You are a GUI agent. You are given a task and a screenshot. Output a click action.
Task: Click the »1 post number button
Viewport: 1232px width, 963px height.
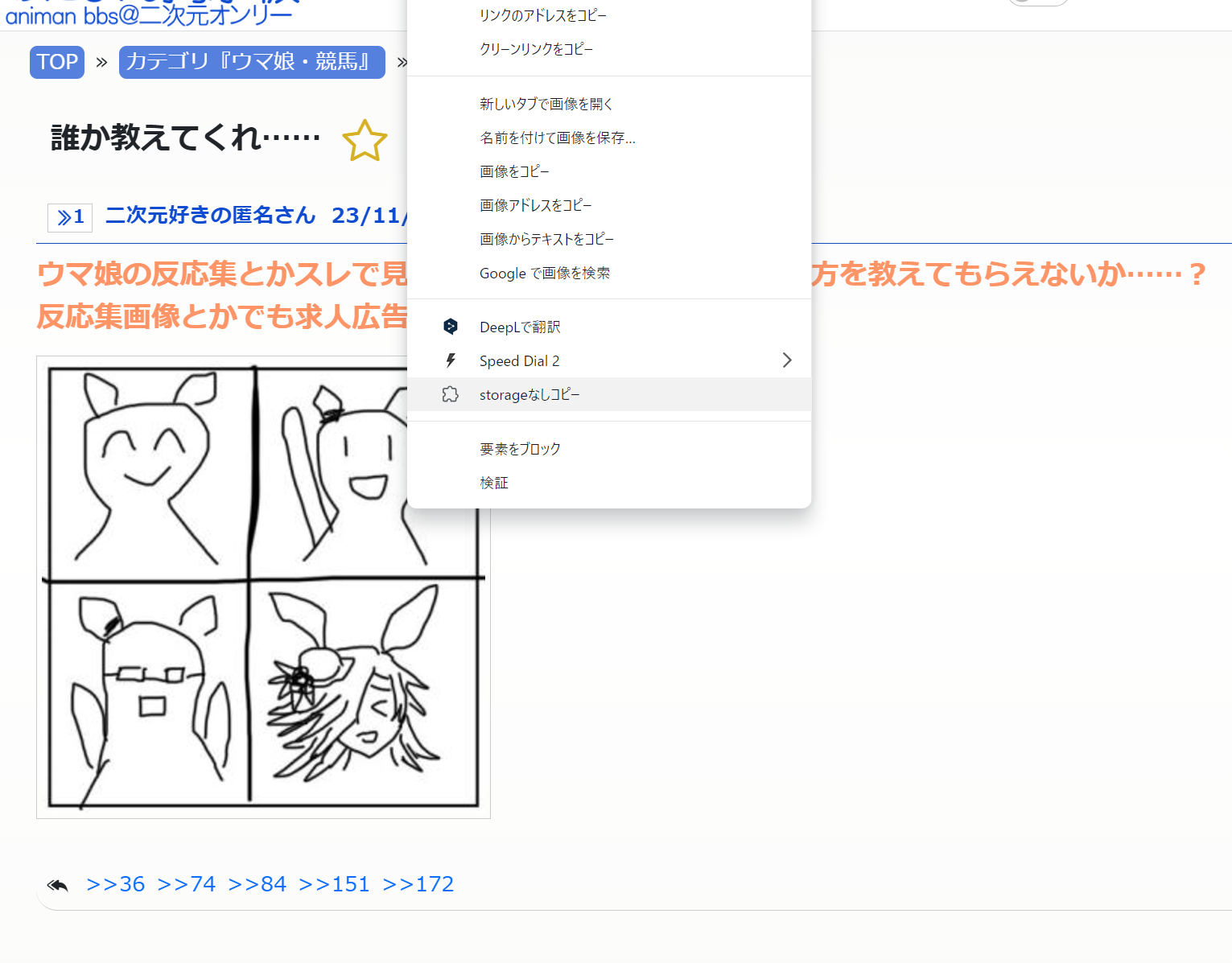(x=70, y=217)
